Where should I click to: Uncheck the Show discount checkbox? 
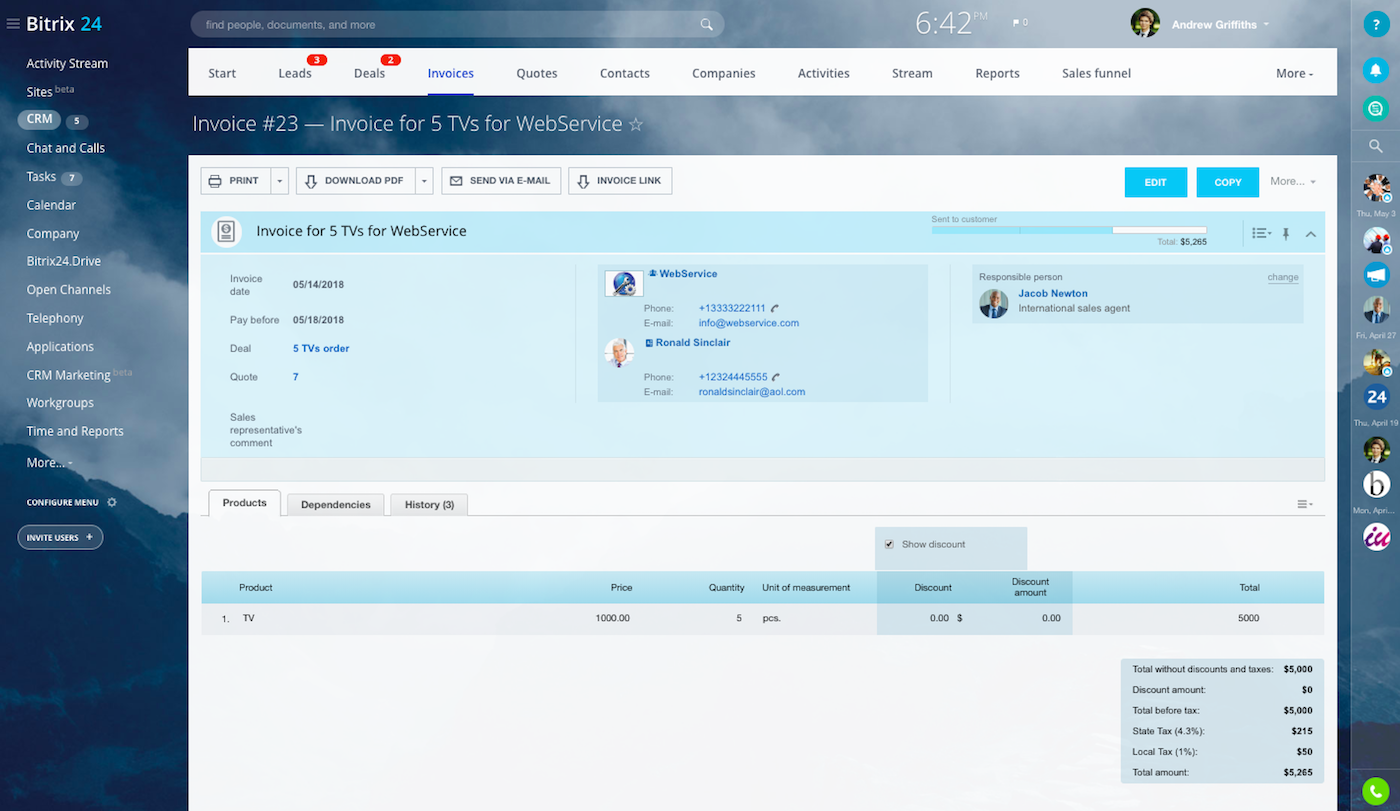(889, 544)
